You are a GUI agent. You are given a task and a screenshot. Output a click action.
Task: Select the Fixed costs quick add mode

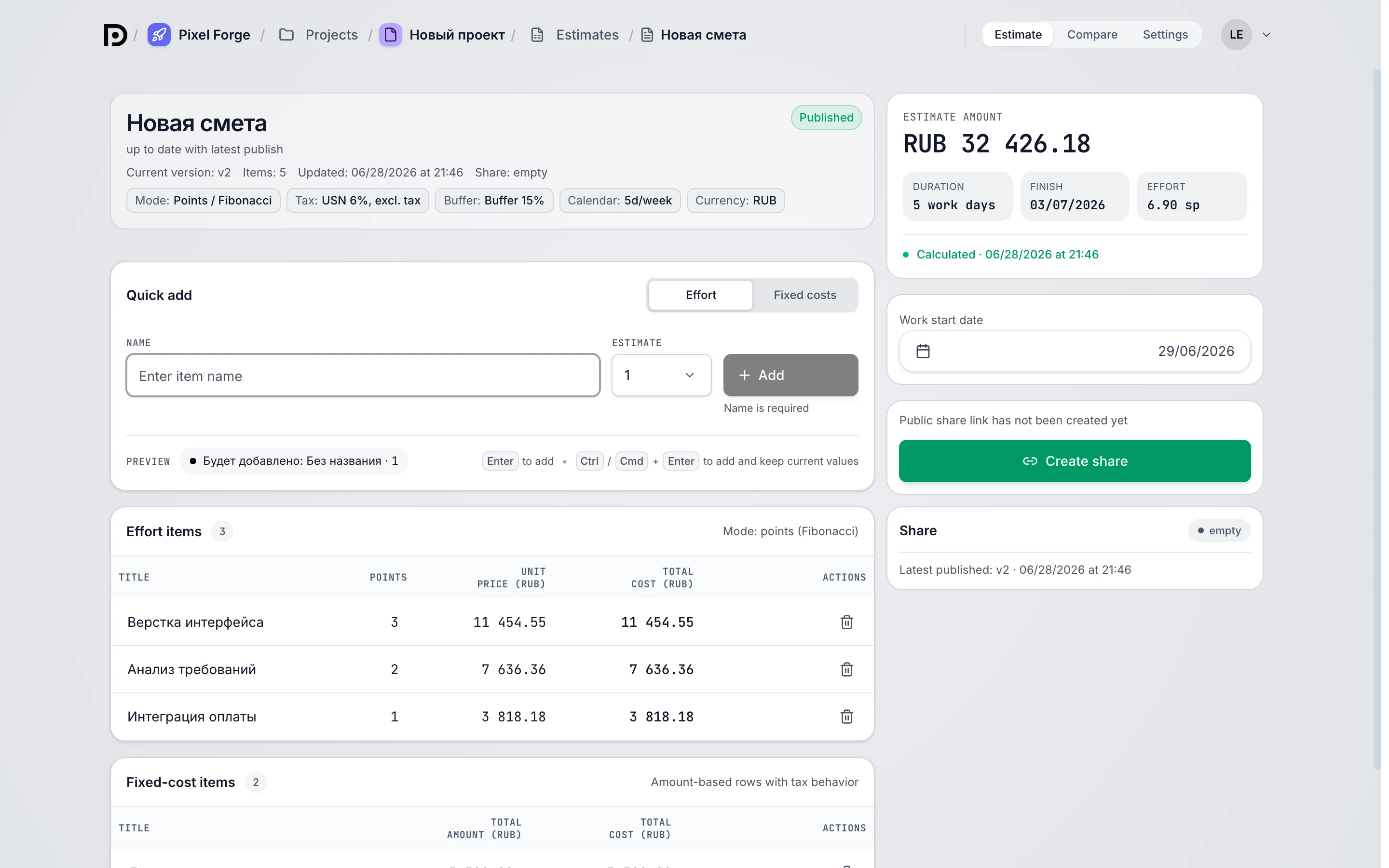pyautogui.click(x=804, y=295)
